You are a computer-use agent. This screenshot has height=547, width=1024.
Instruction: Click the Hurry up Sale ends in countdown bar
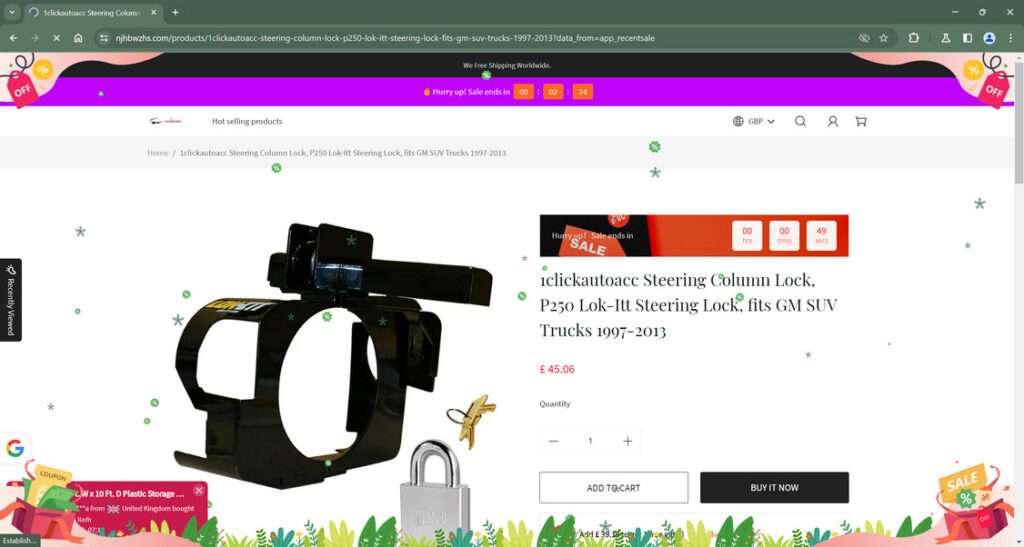click(508, 92)
